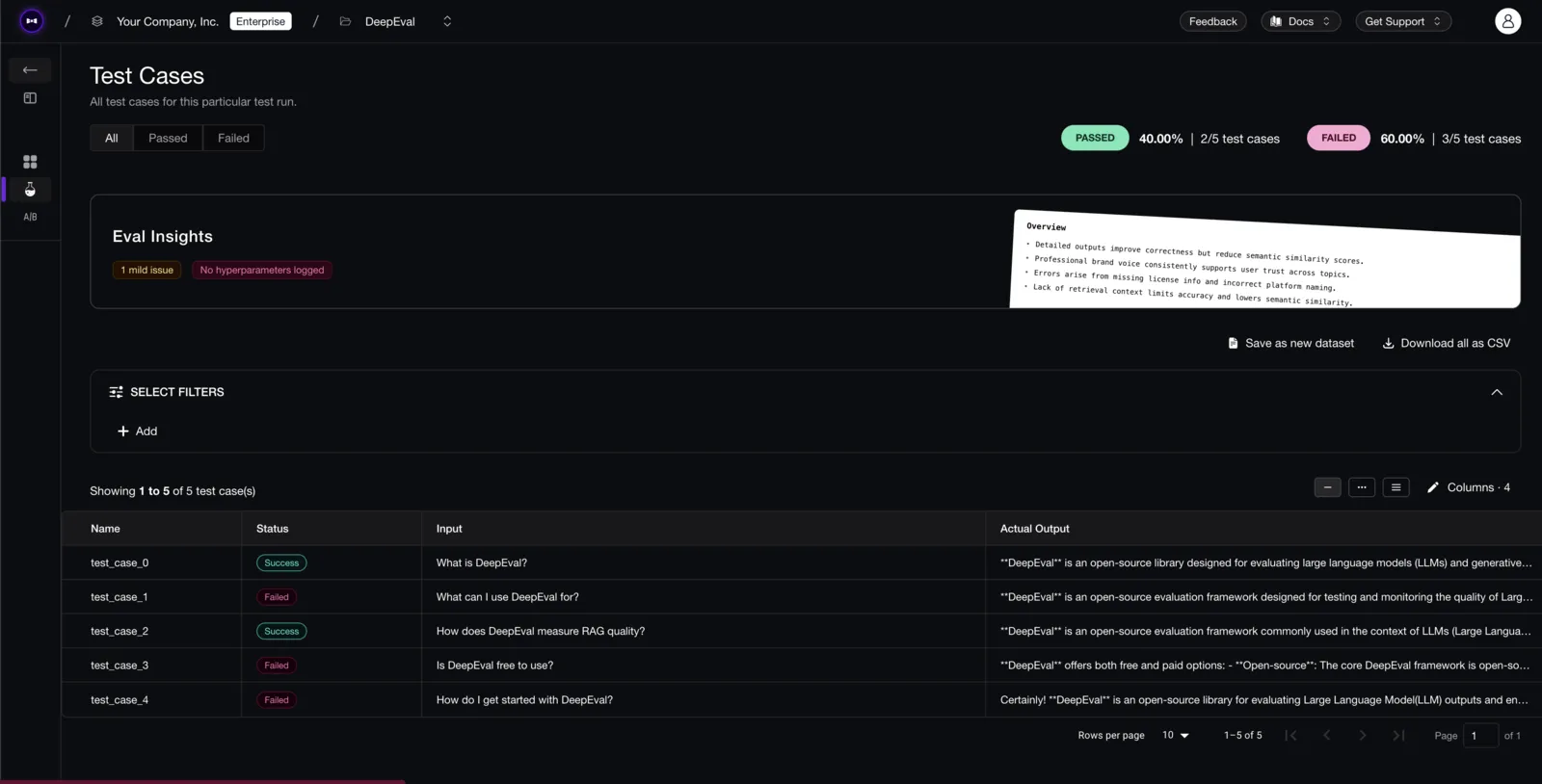1542x784 pixels.
Task: Open the rows per page dropdown
Action: click(x=1175, y=736)
